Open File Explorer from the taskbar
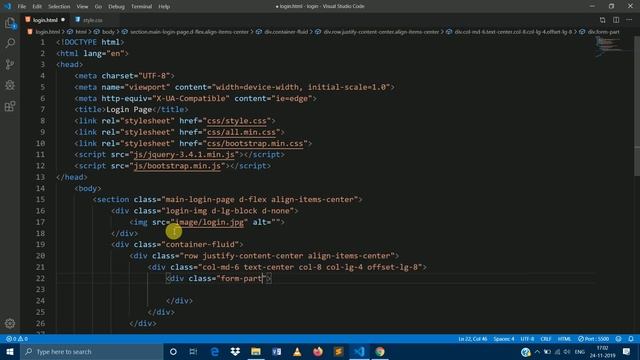Image resolution: width=640 pixels, height=360 pixels. pos(256,351)
